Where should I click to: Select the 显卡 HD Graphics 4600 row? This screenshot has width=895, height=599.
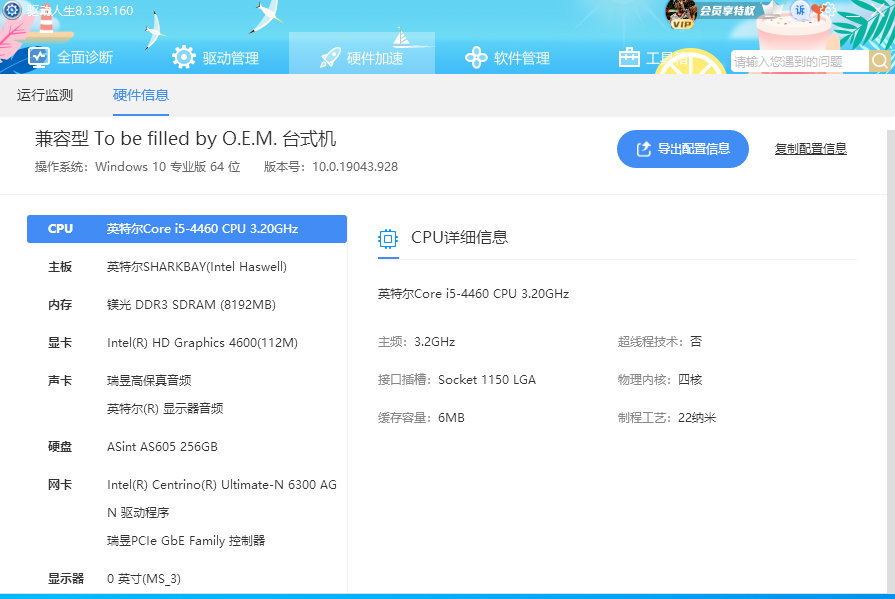[x=187, y=343]
